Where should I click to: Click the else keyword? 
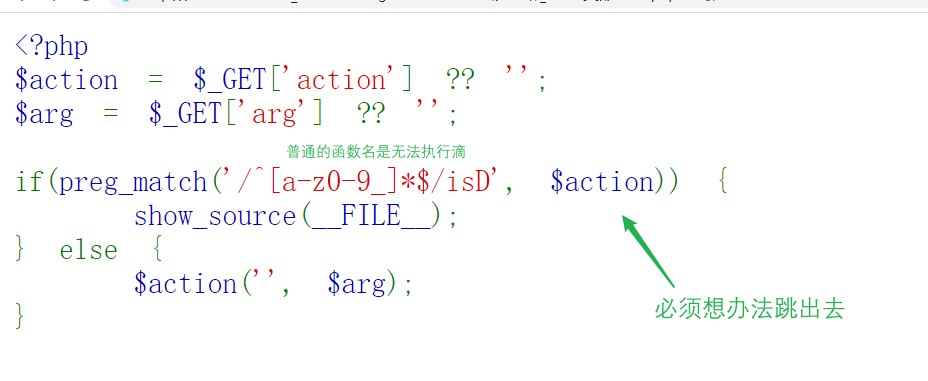tap(89, 250)
